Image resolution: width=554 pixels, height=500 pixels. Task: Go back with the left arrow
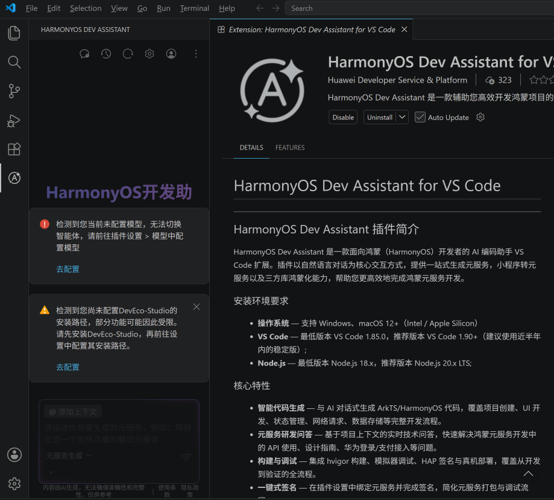[x=260, y=8]
